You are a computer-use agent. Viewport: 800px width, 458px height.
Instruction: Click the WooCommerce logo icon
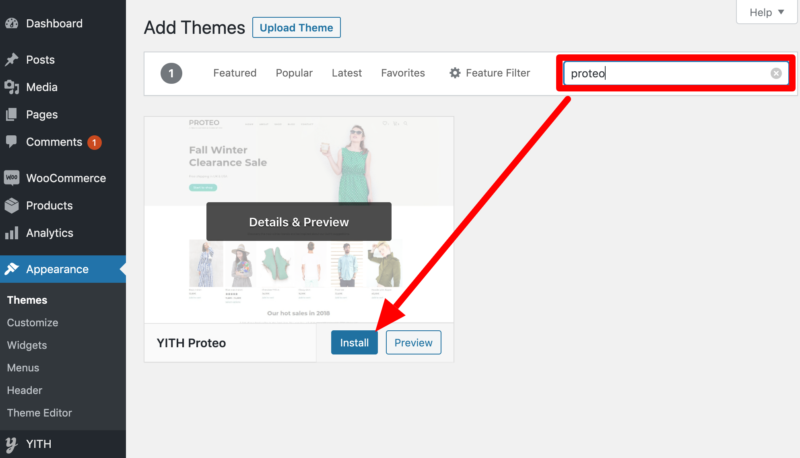(x=11, y=177)
